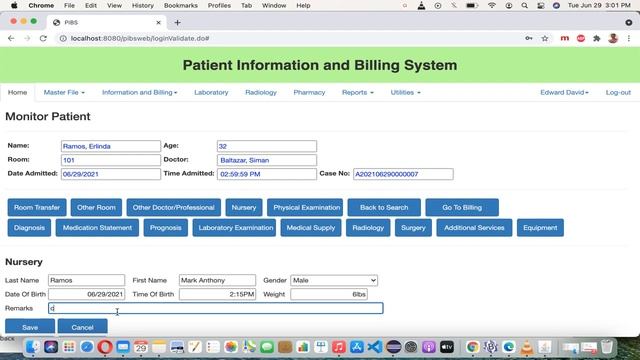Cancel the nursery entry

[82, 327]
